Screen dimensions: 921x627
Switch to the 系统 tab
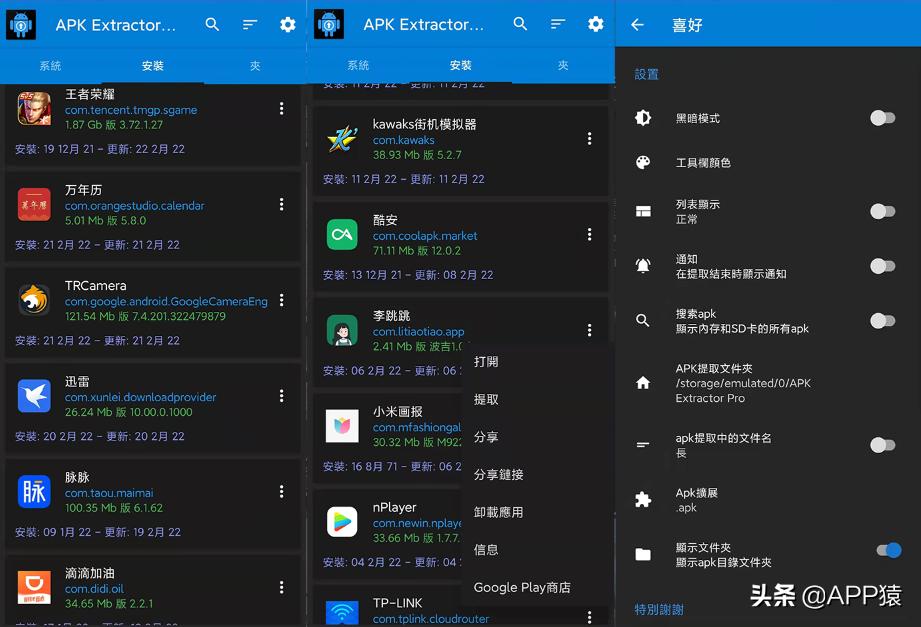[x=51, y=64]
